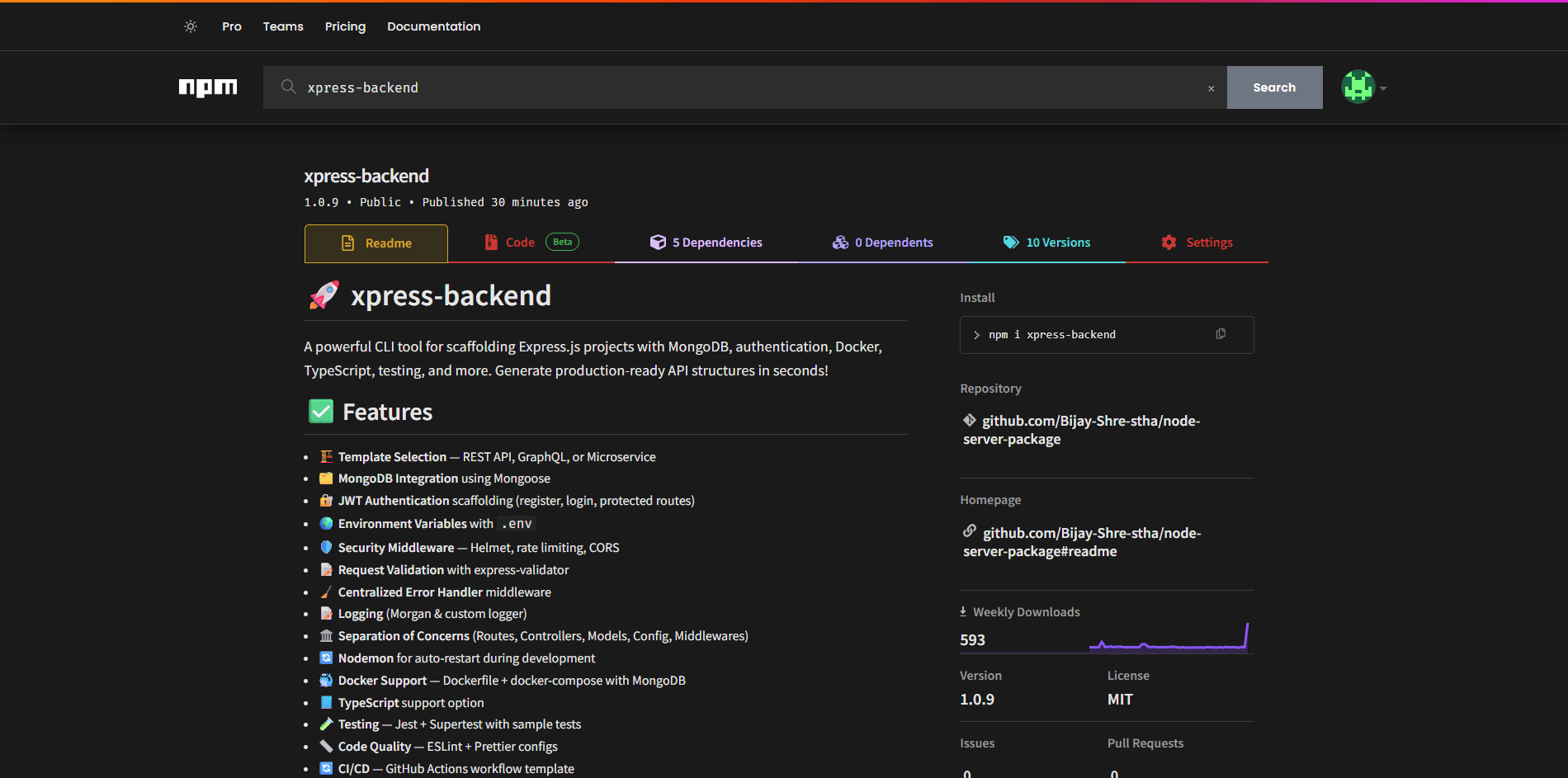View the 10 Versions tab
This screenshot has width=1568, height=778.
1046,243
